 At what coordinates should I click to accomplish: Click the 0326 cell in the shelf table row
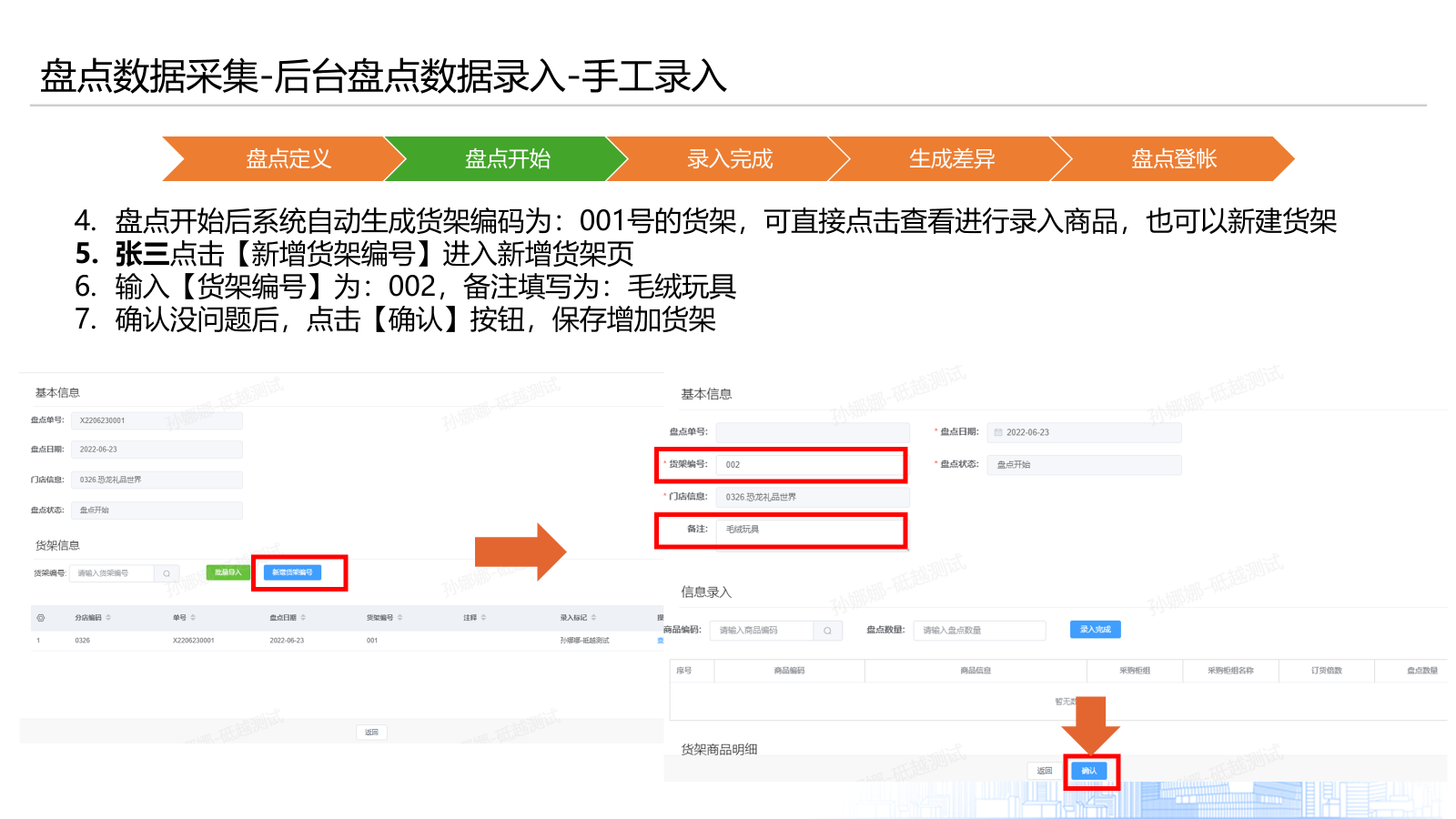(82, 641)
